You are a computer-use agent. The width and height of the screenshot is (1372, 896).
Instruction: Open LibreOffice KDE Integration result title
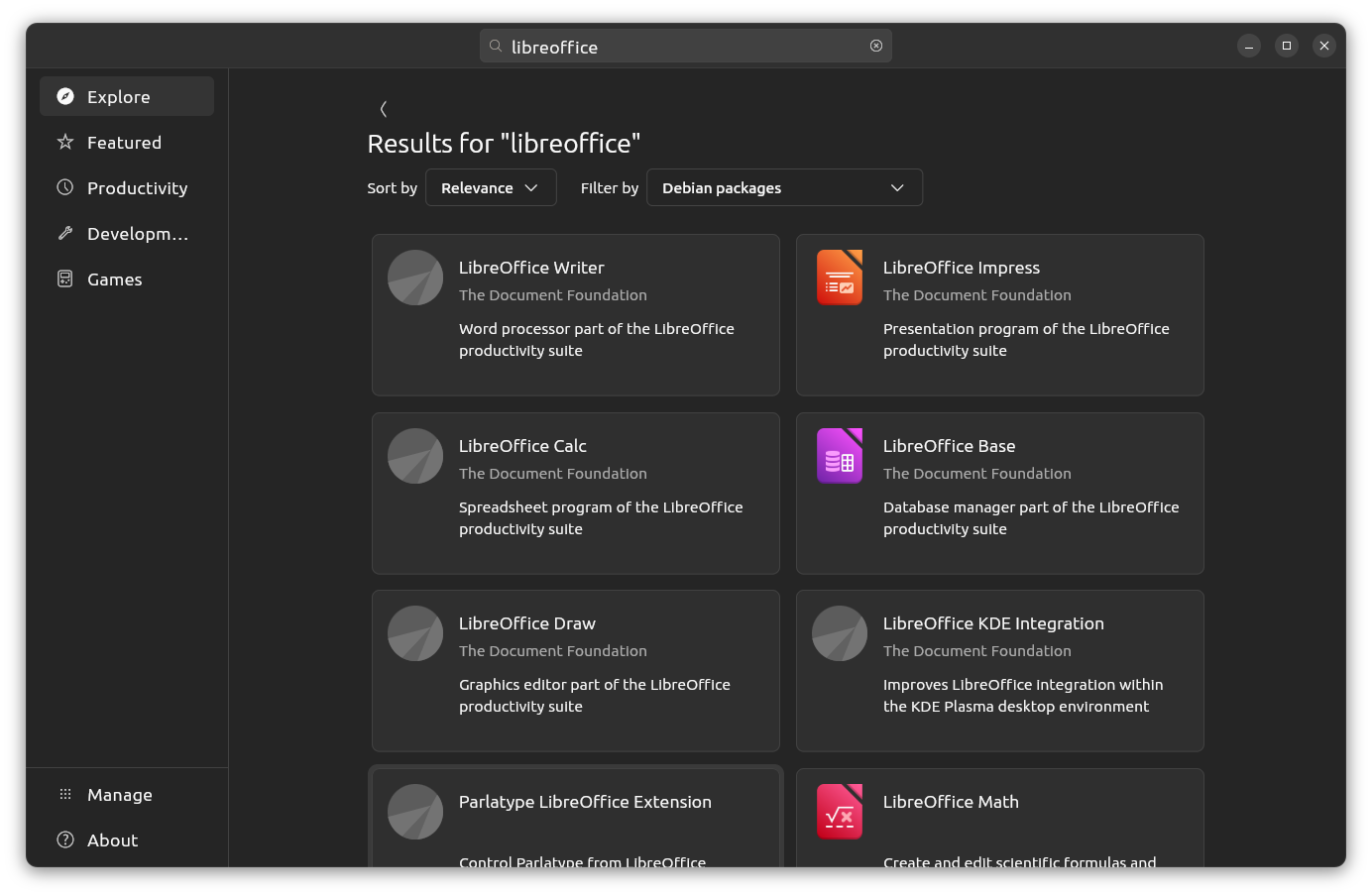tap(992, 623)
